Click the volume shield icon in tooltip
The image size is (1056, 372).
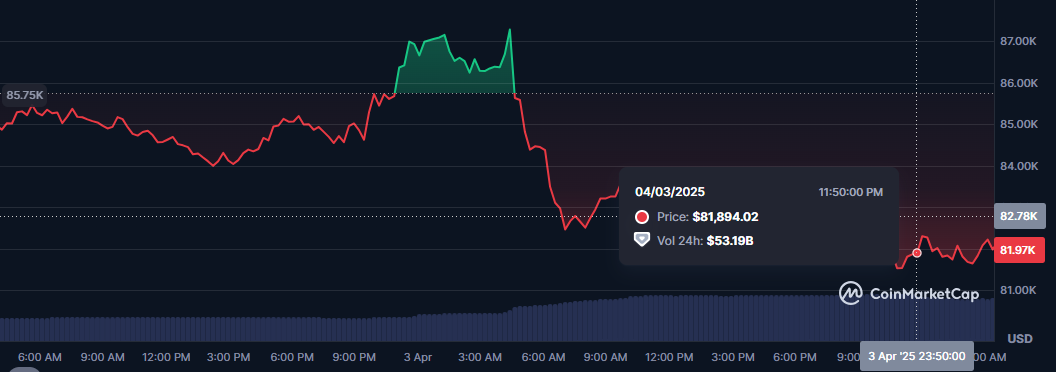[x=642, y=240]
